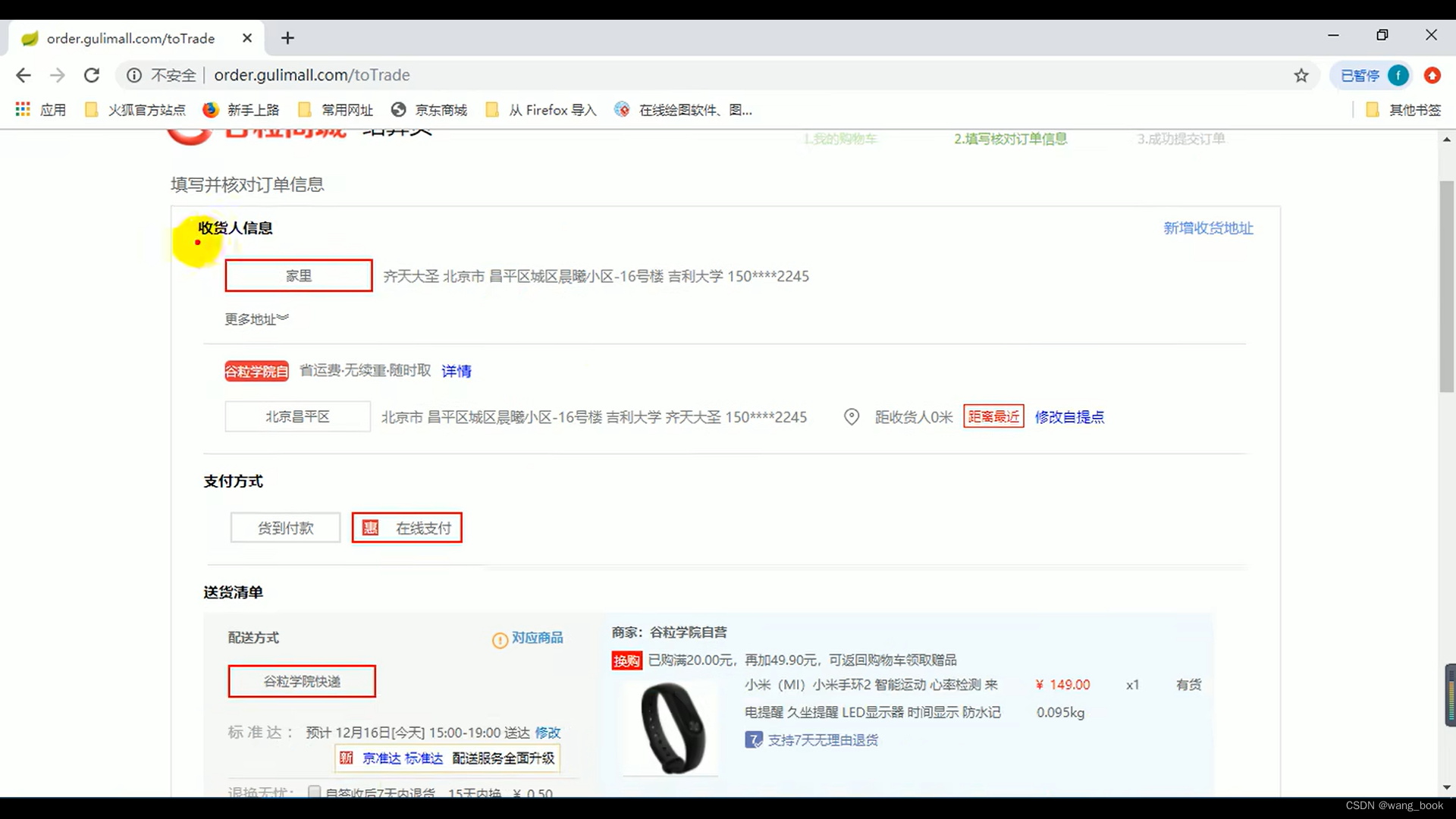The height and width of the screenshot is (819, 1456).
Task: Click the 商家: 谷粒学院自营 label
Action: pyautogui.click(x=669, y=632)
